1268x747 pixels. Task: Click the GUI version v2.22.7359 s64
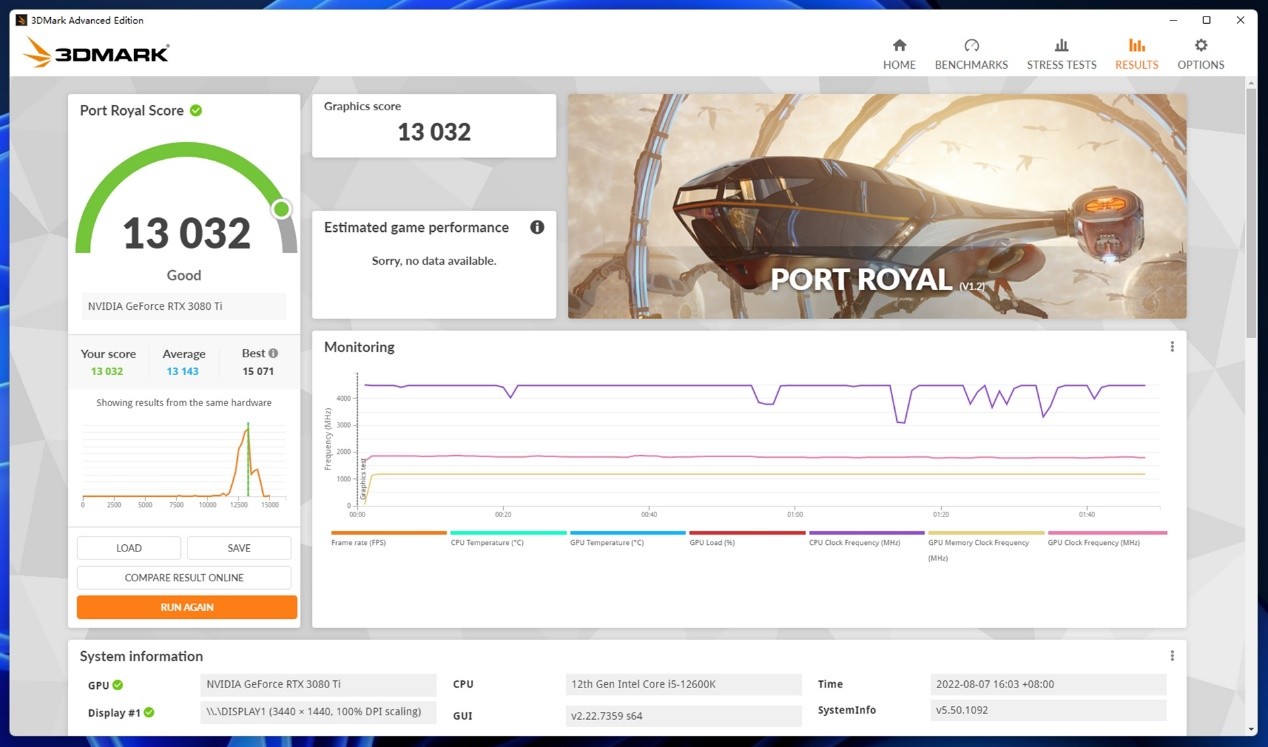click(684, 716)
